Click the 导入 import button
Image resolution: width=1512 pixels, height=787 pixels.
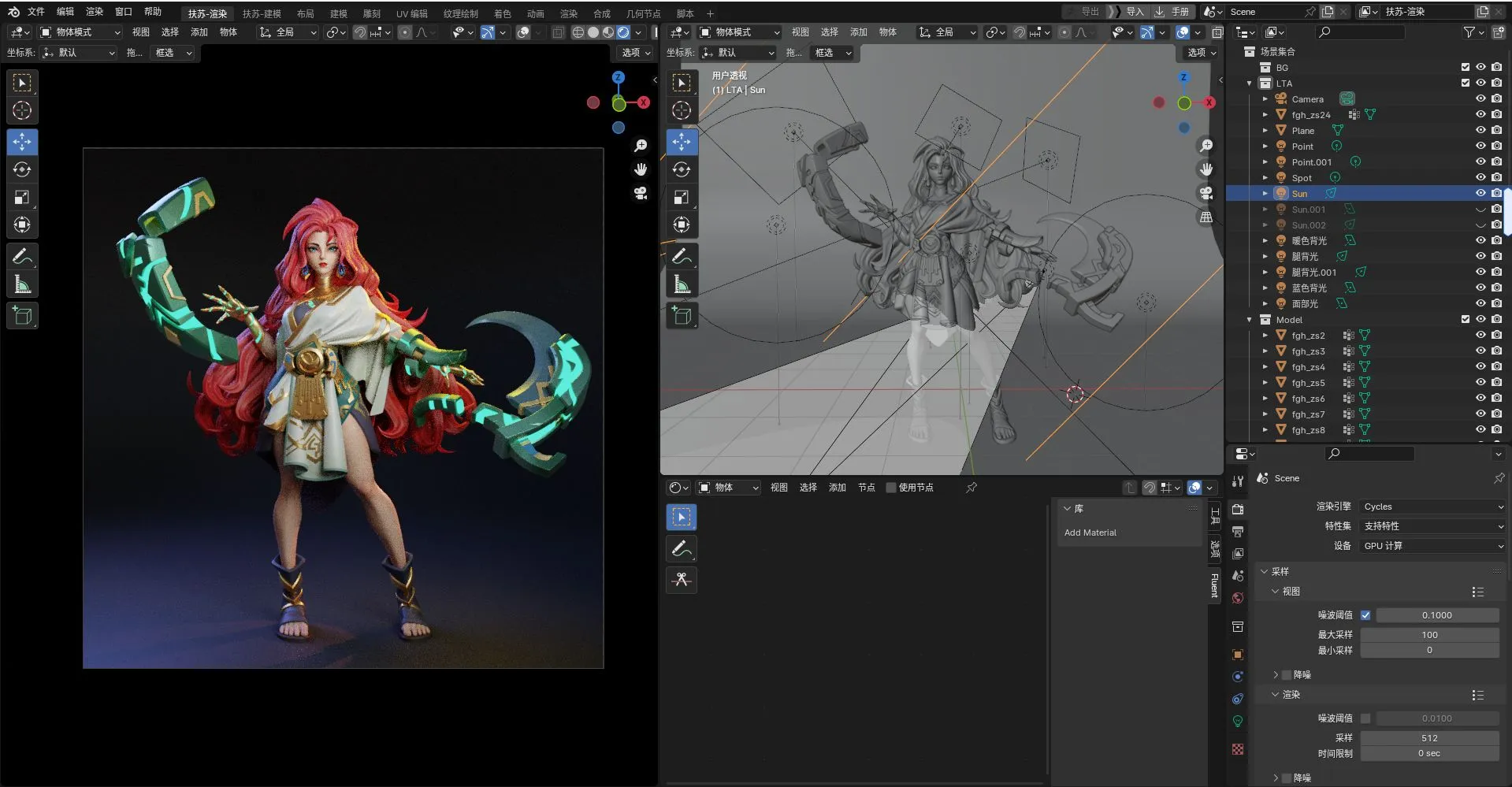(1134, 12)
